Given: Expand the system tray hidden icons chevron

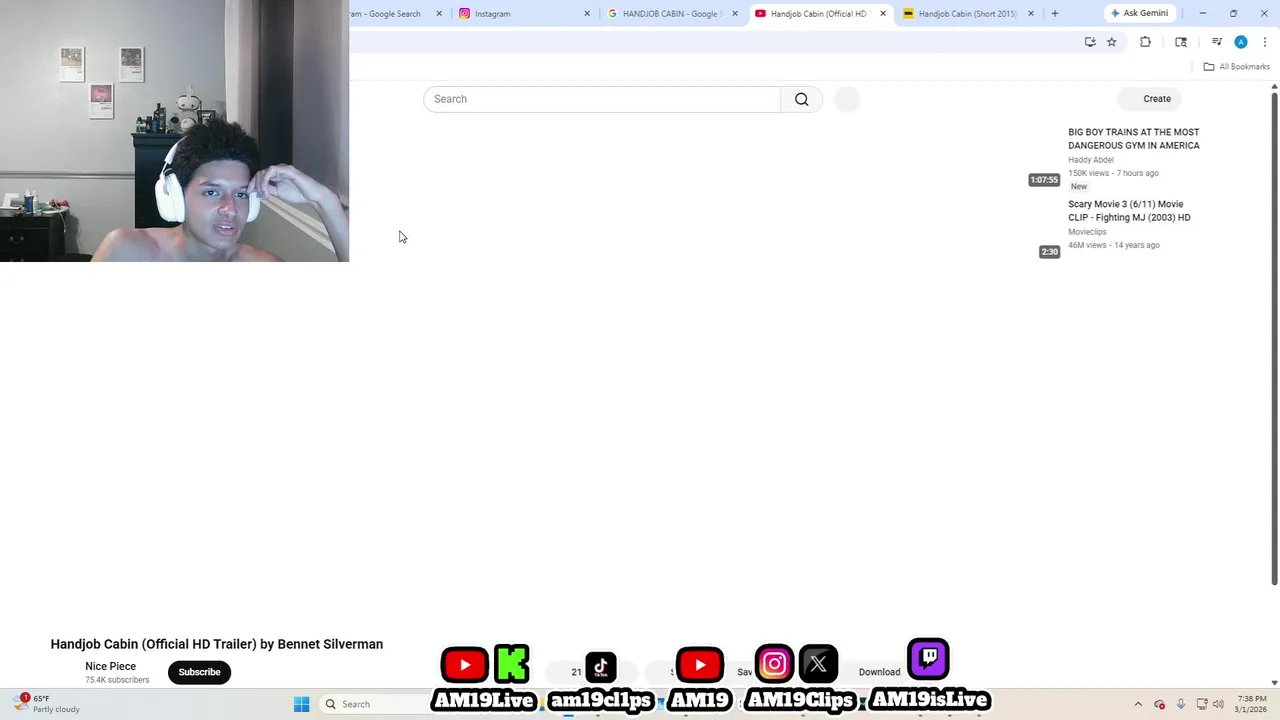Looking at the screenshot, I should 1137,704.
